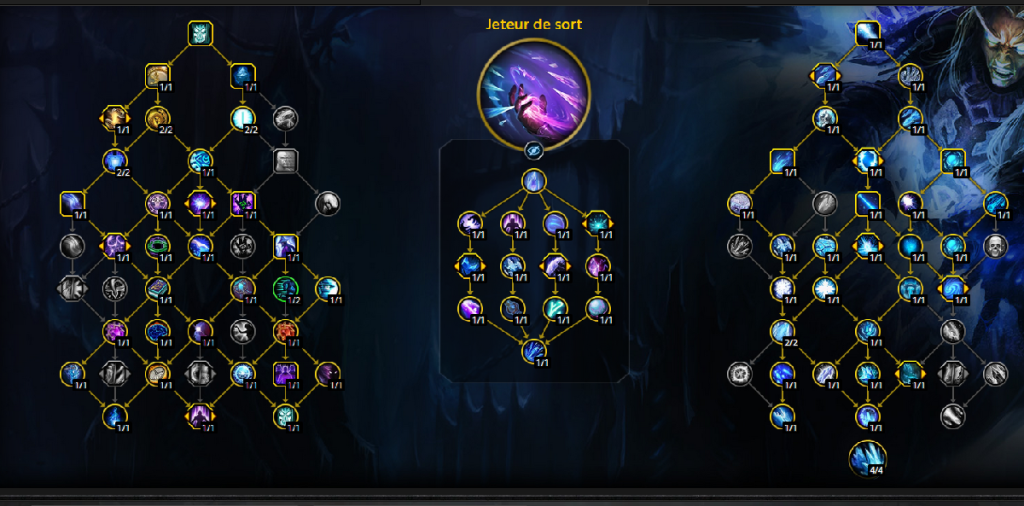
Task: Click the top node of the hero talent tree
Action: pyautogui.click(x=534, y=182)
